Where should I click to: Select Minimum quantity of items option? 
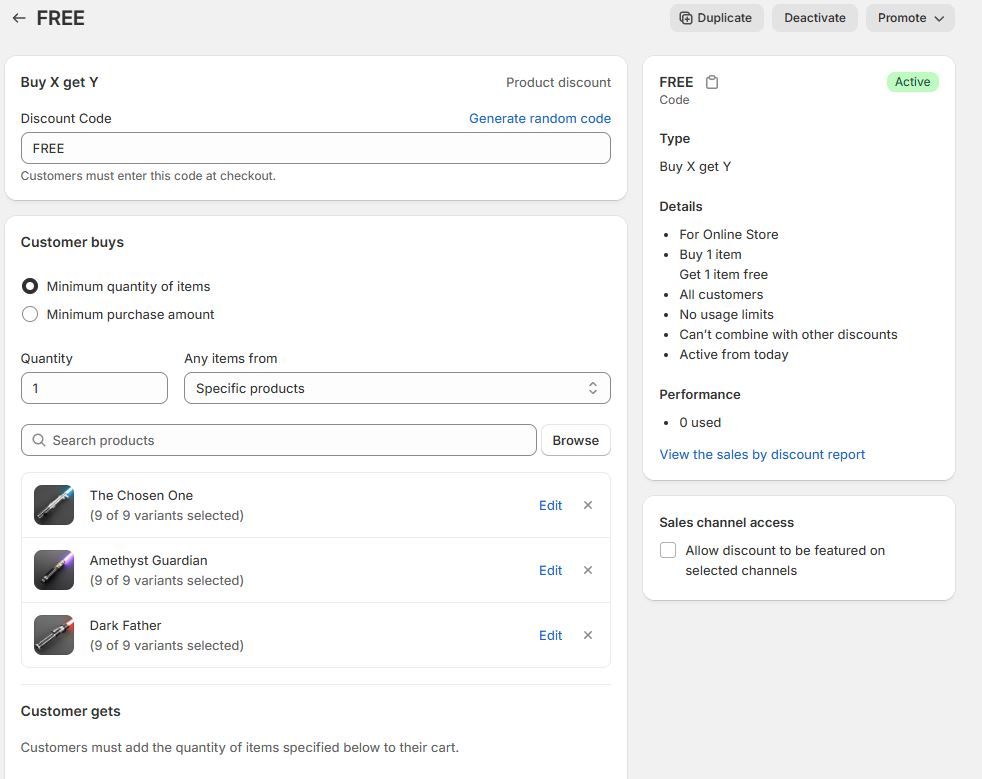click(x=30, y=286)
